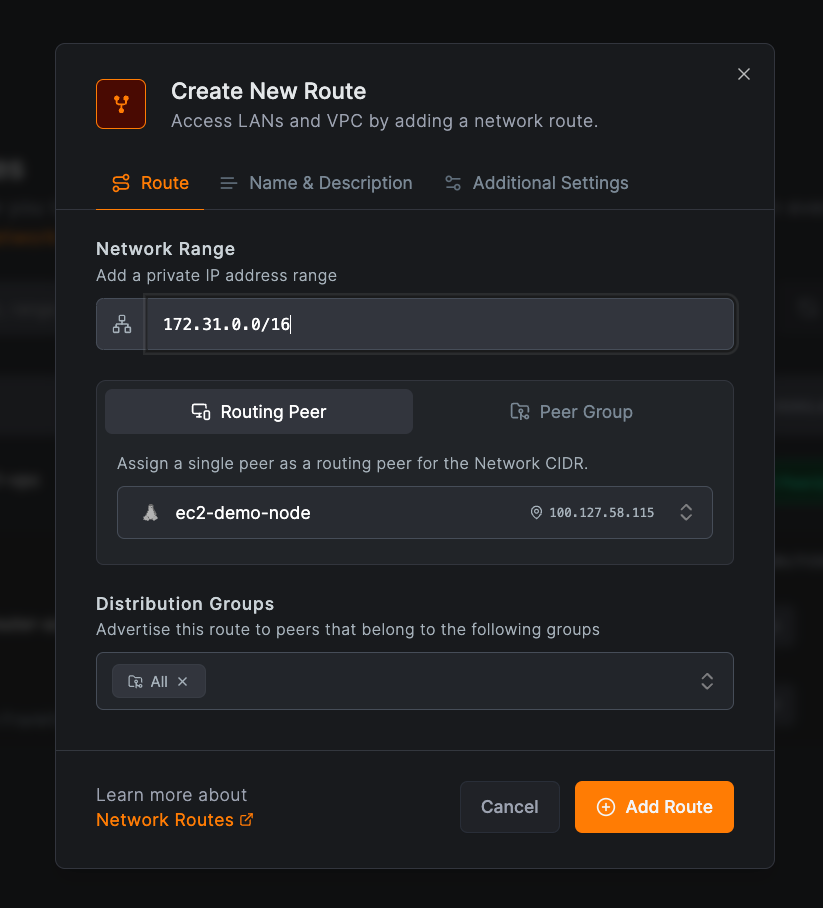Screen dimensions: 823x908
Task: Open the ec2-demo-node routing peer dropdown
Action: tap(400, 513)
